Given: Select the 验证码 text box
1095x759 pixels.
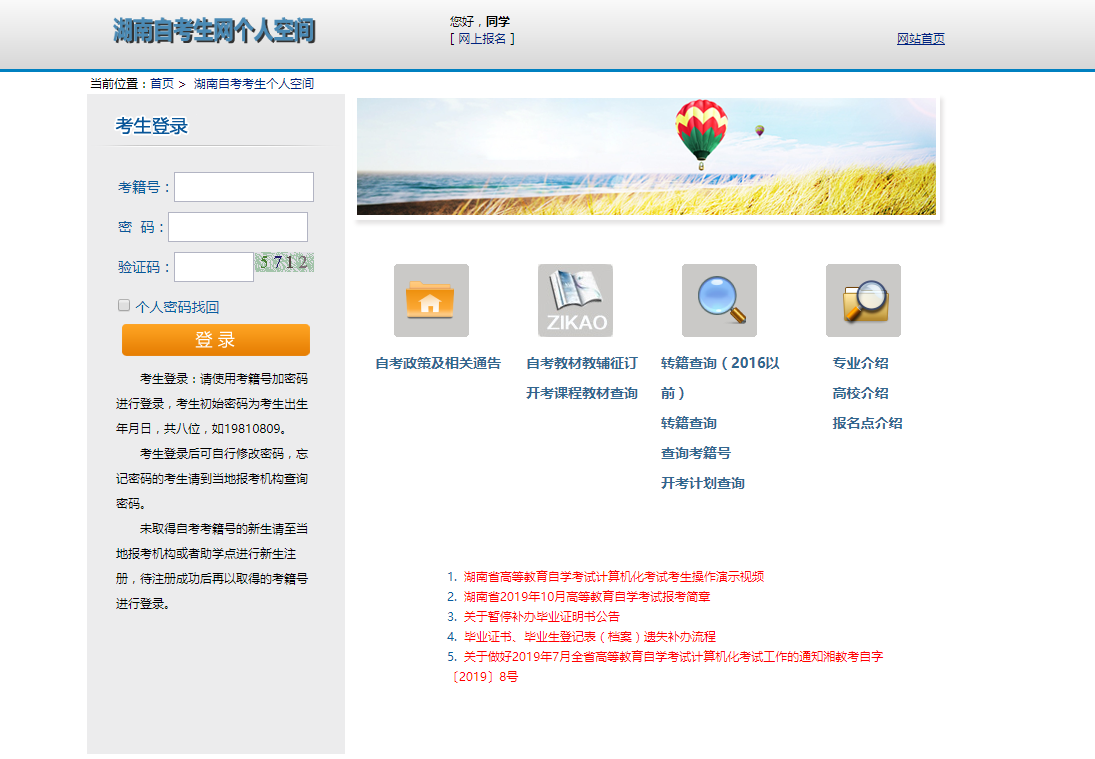Looking at the screenshot, I should 214,267.
